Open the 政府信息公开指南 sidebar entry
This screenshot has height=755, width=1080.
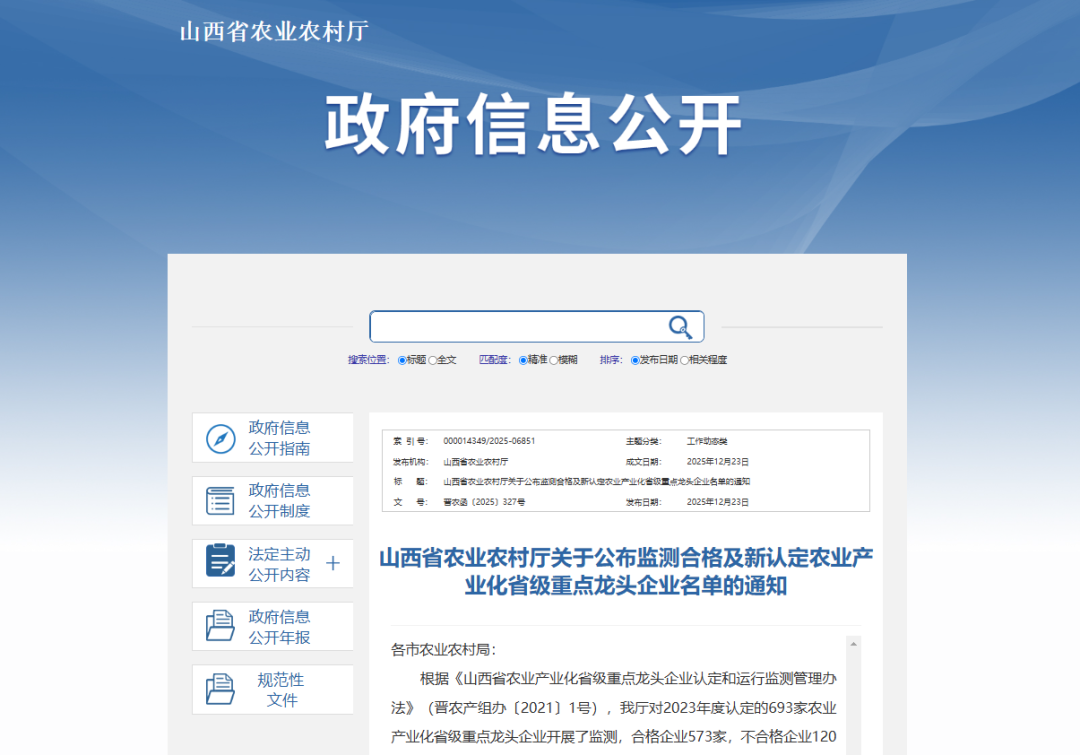click(x=278, y=437)
